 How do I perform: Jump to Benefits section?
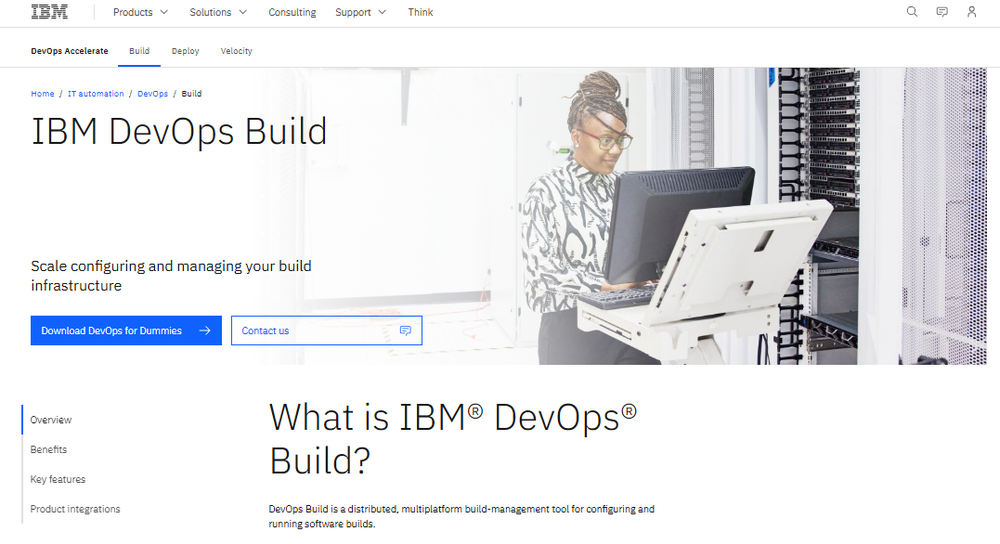click(48, 450)
